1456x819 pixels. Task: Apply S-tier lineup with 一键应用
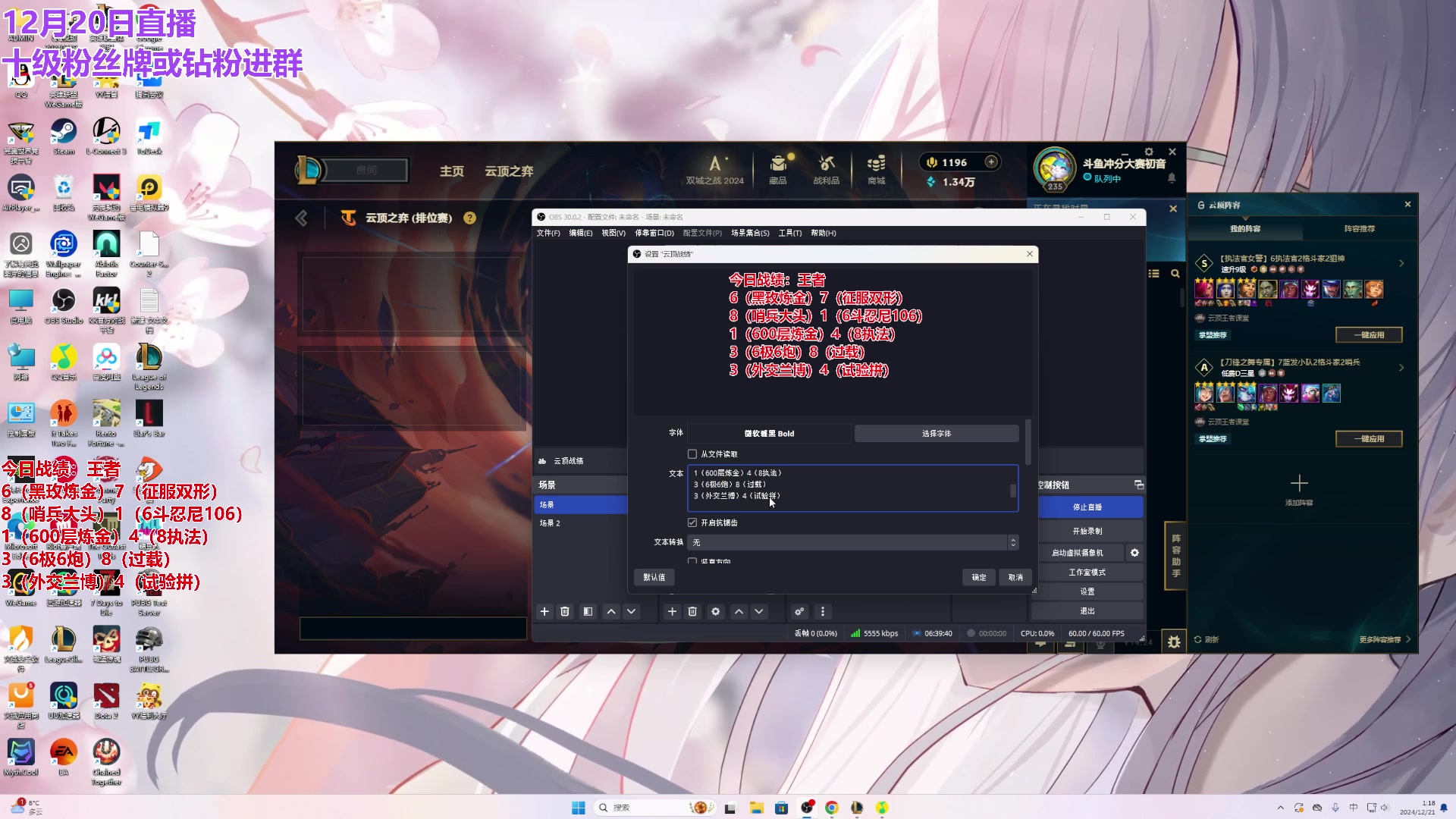[x=1369, y=335]
